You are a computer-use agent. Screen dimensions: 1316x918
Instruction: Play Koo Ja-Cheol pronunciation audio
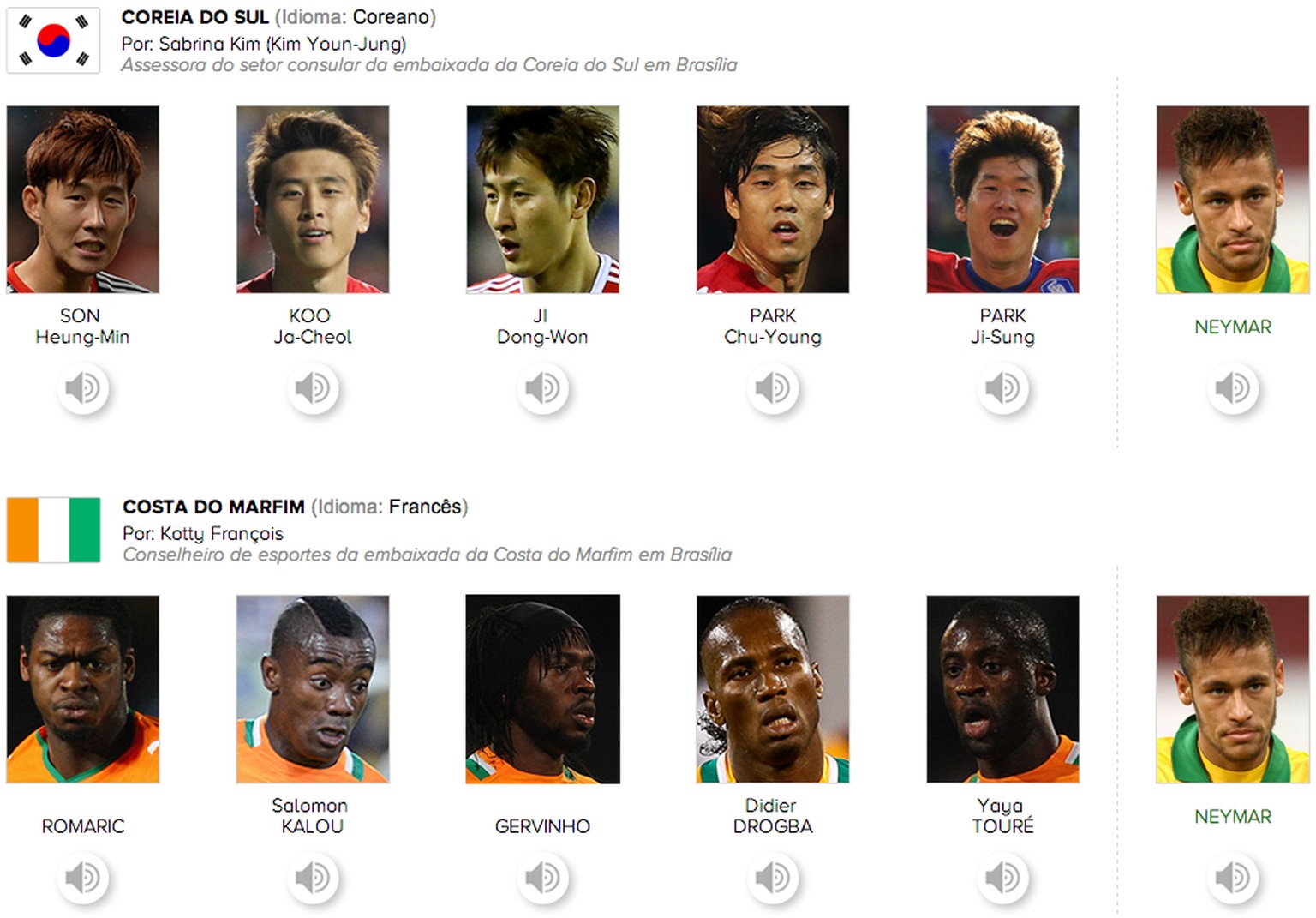(x=313, y=388)
